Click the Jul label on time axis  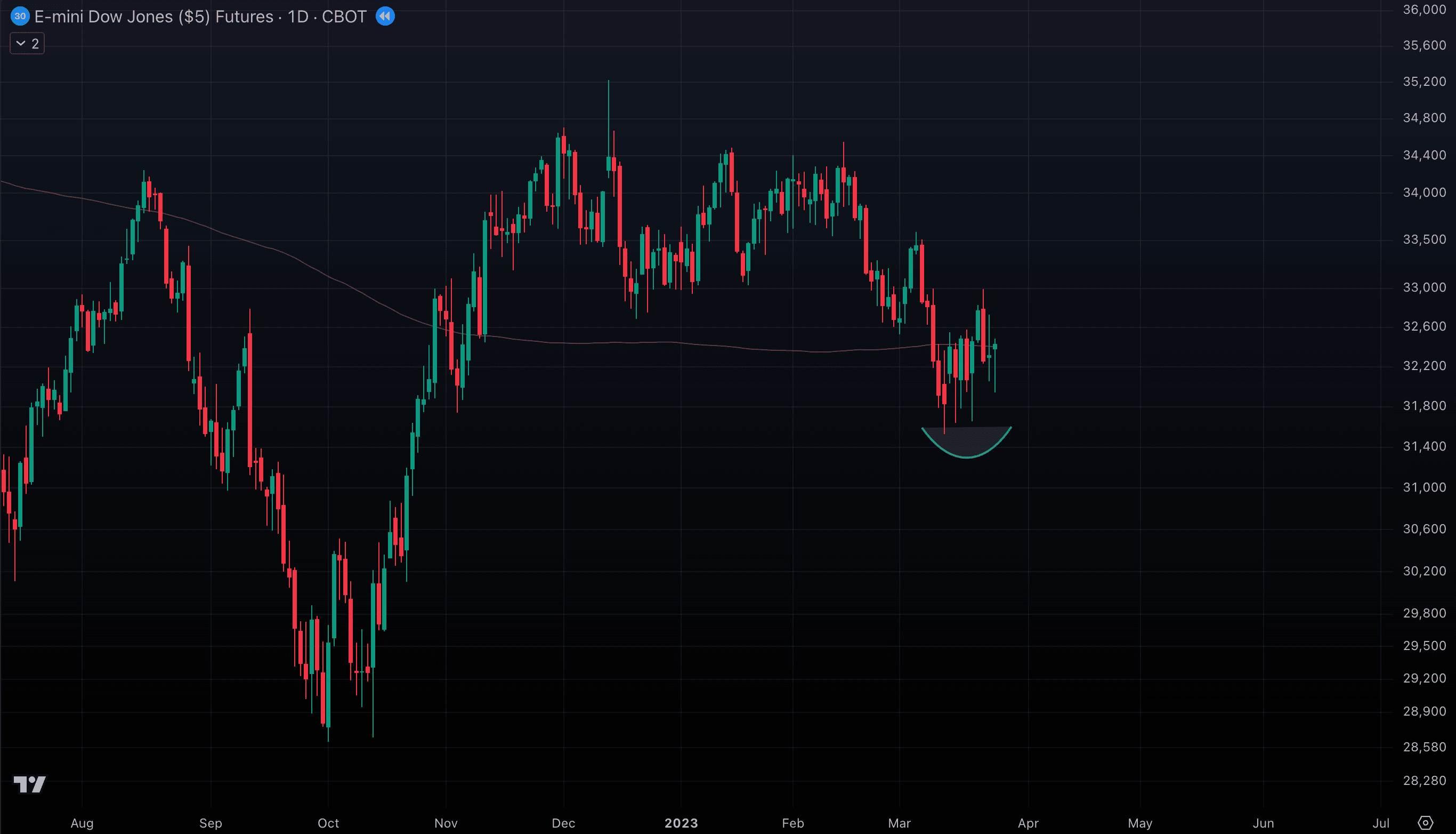(x=1380, y=823)
